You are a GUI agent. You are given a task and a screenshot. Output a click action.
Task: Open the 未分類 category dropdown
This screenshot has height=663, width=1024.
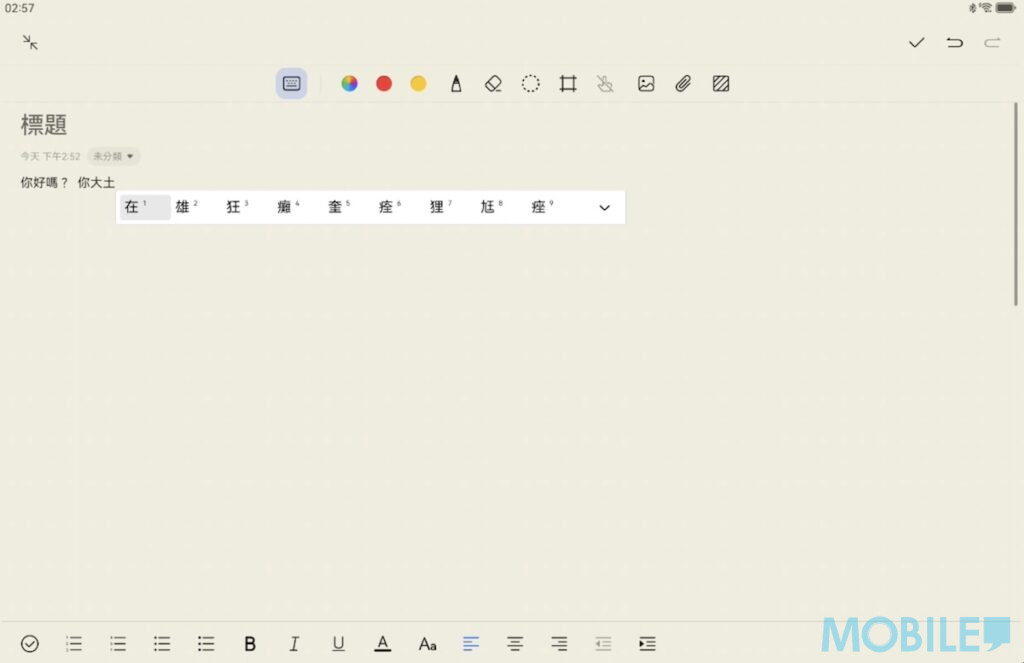[x=114, y=156]
